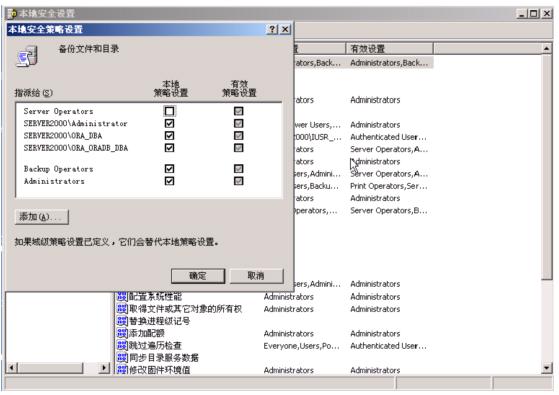
Task: Click the 替换进程级记号 policy icon
Action: tap(122, 321)
